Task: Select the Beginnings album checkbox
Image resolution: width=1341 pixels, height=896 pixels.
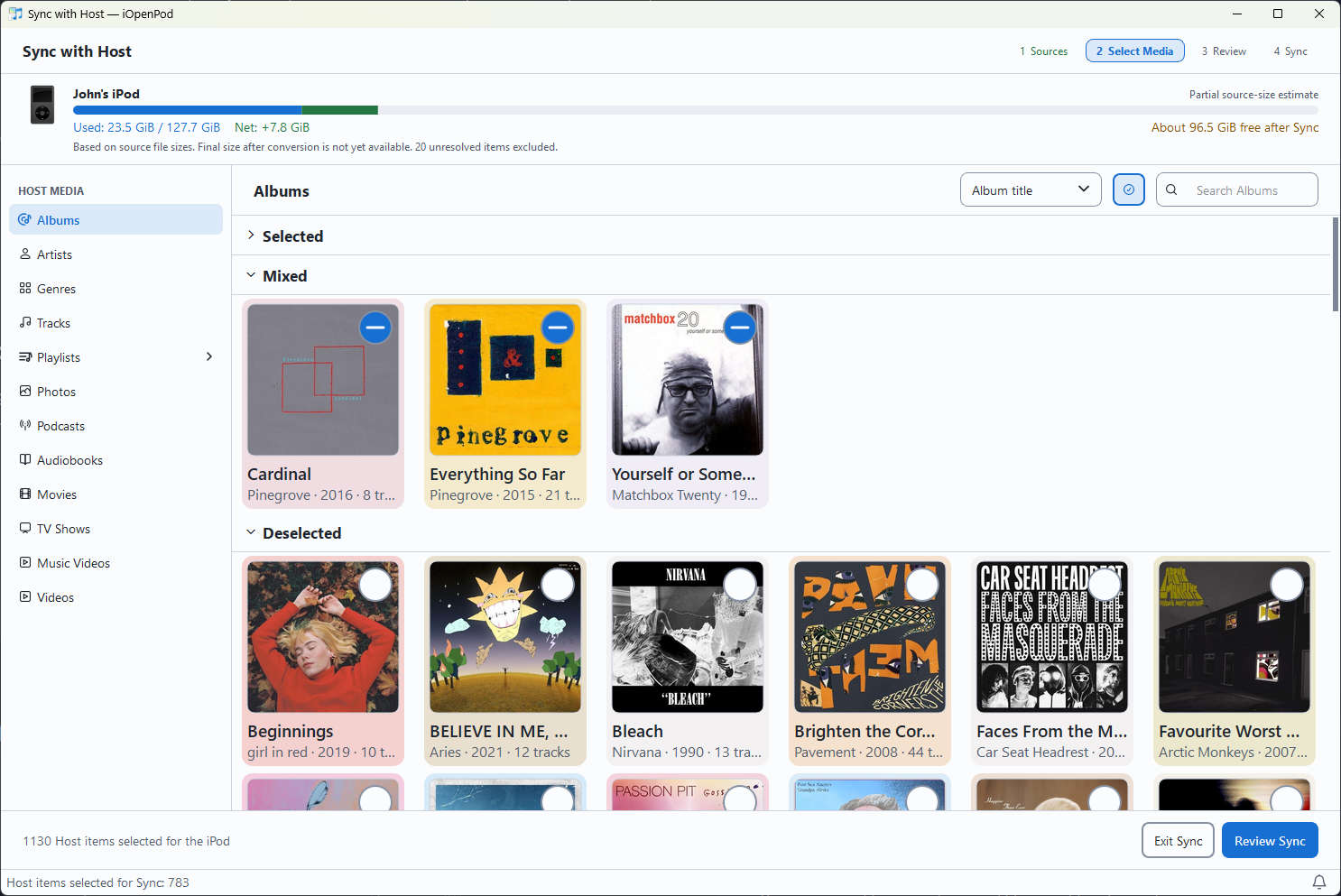Action: (375, 584)
